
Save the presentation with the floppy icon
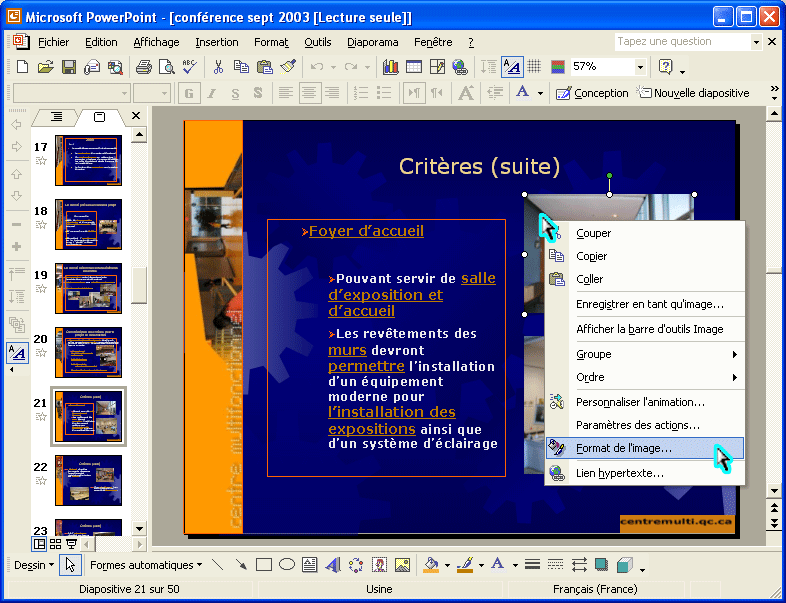(69, 67)
